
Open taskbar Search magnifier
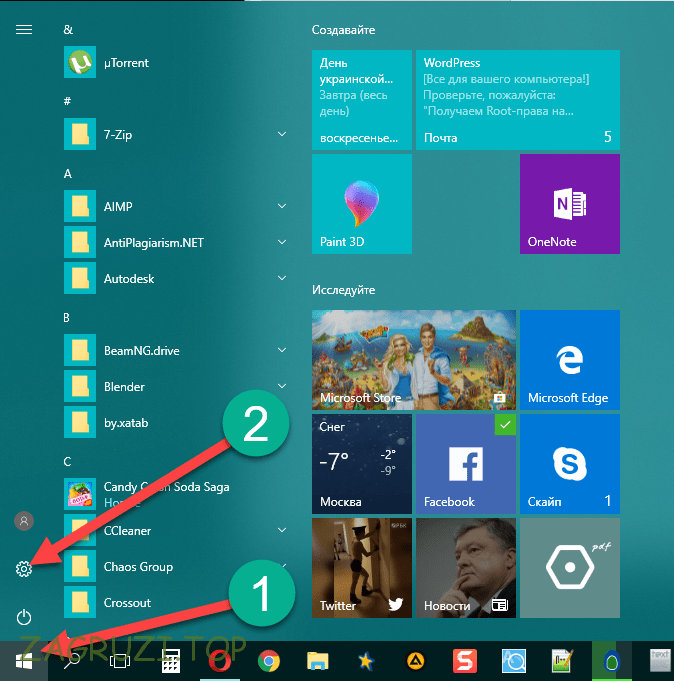tap(72, 661)
